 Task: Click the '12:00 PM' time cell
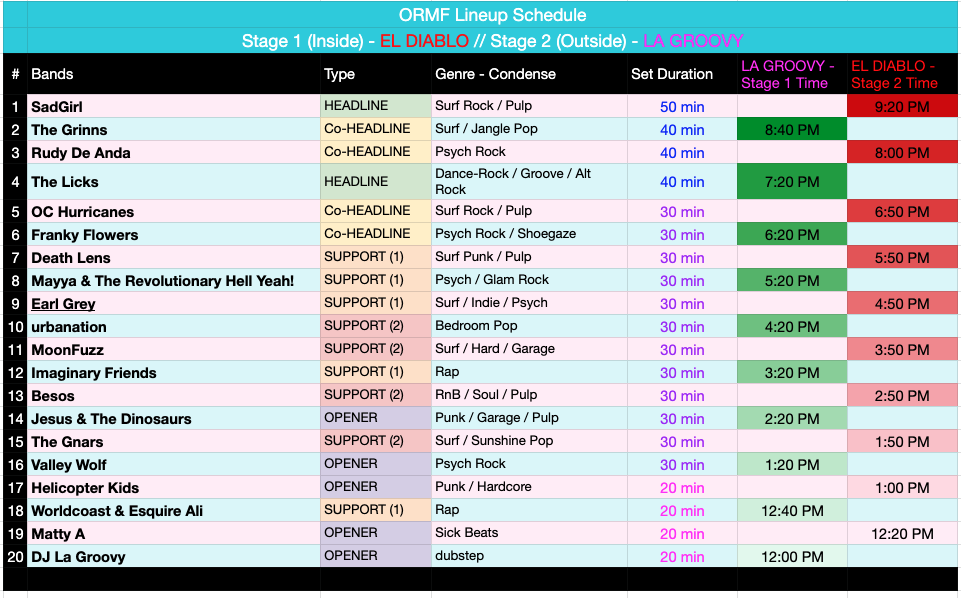pos(792,557)
